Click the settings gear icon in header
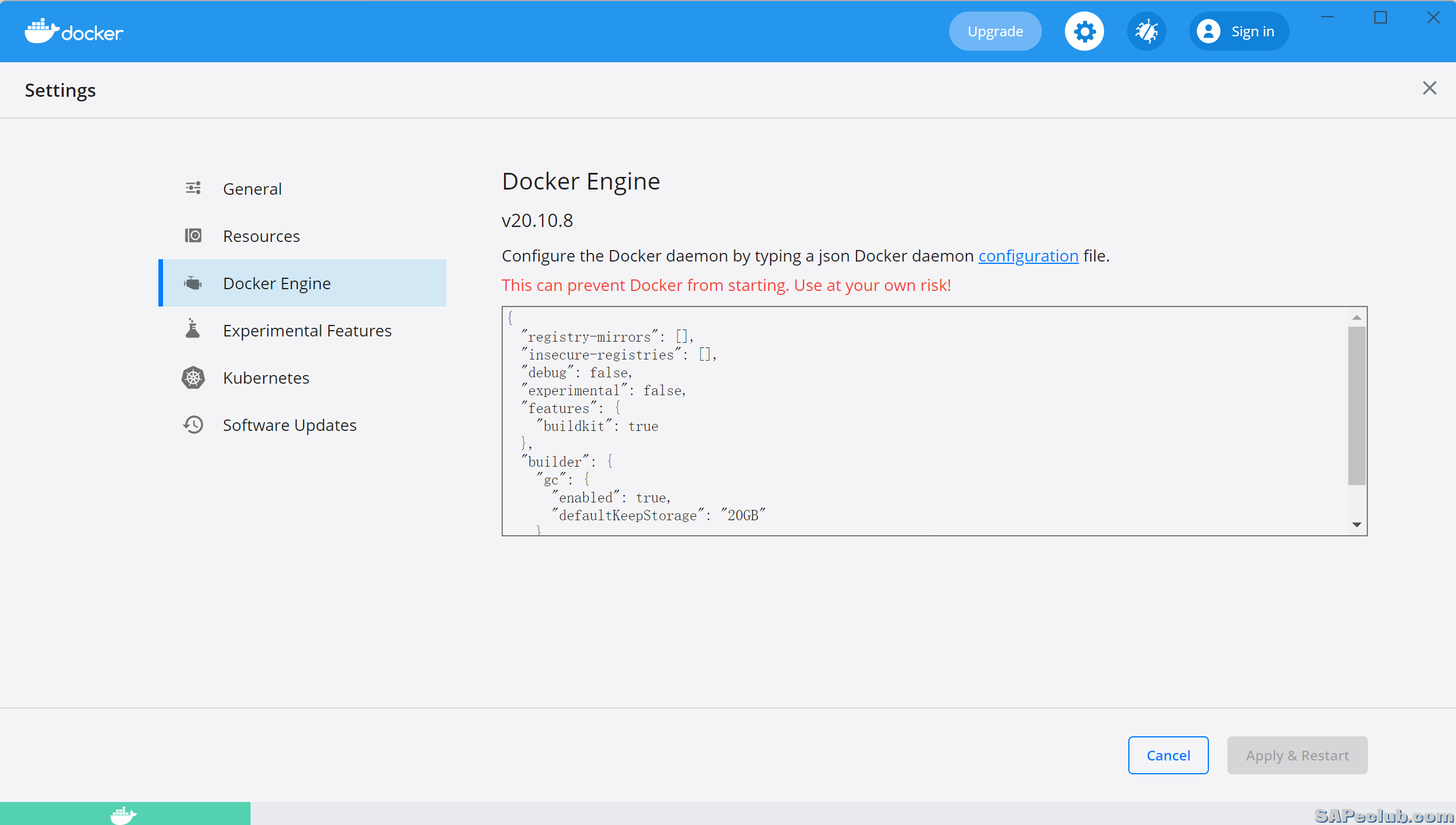The image size is (1456, 825). [1084, 31]
